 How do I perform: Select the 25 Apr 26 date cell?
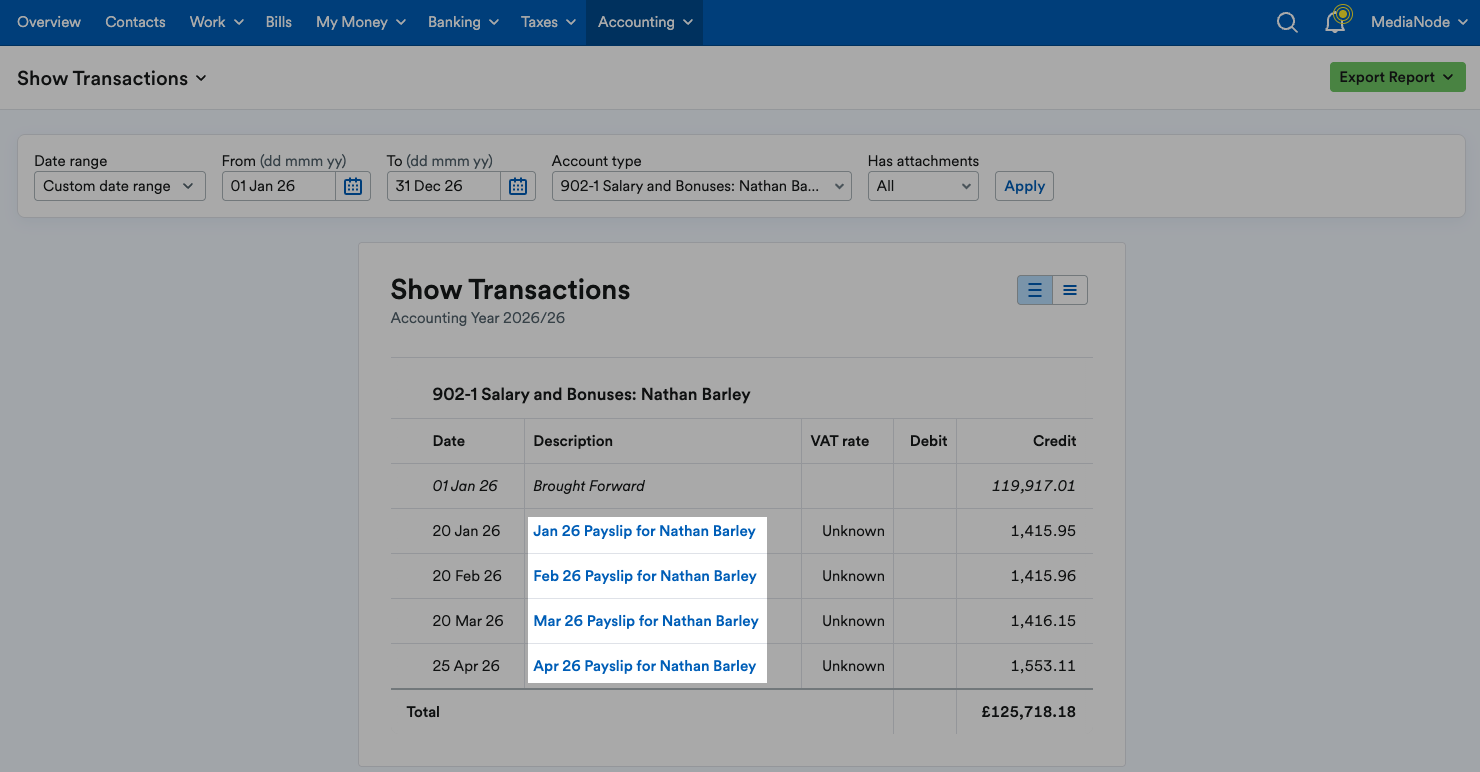[x=466, y=666]
